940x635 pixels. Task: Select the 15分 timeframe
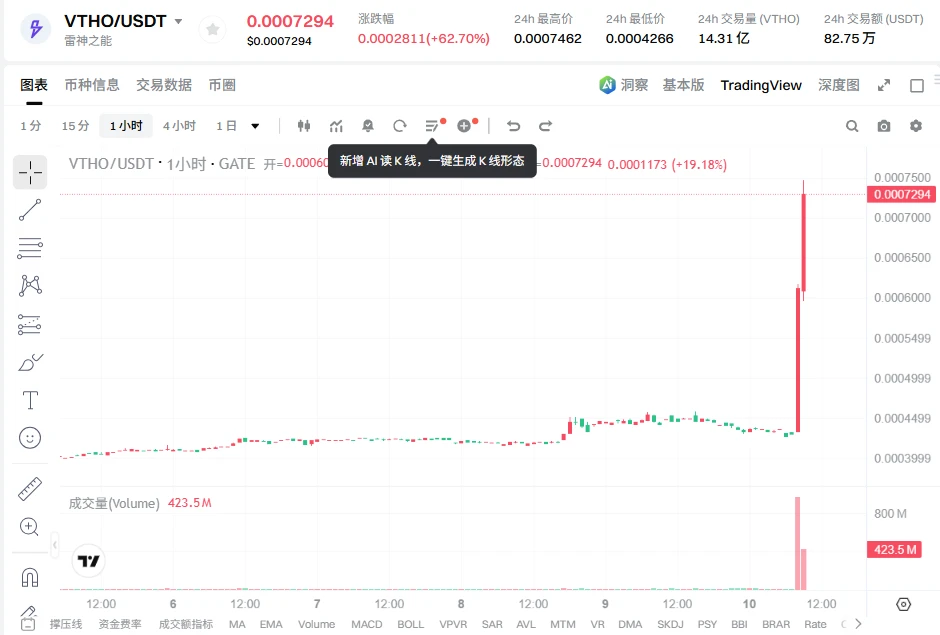pyautogui.click(x=76, y=126)
